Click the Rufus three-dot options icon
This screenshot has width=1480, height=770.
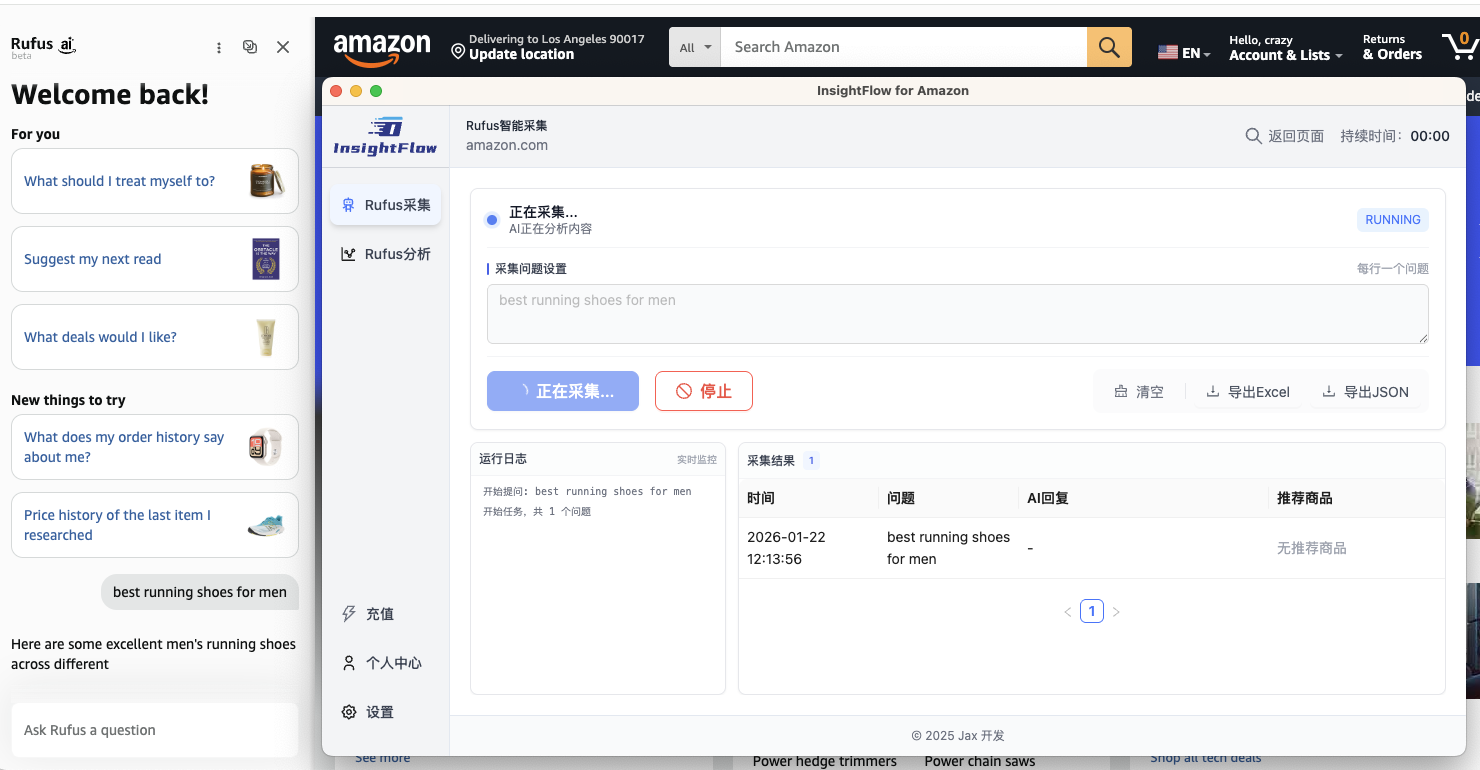tap(219, 47)
